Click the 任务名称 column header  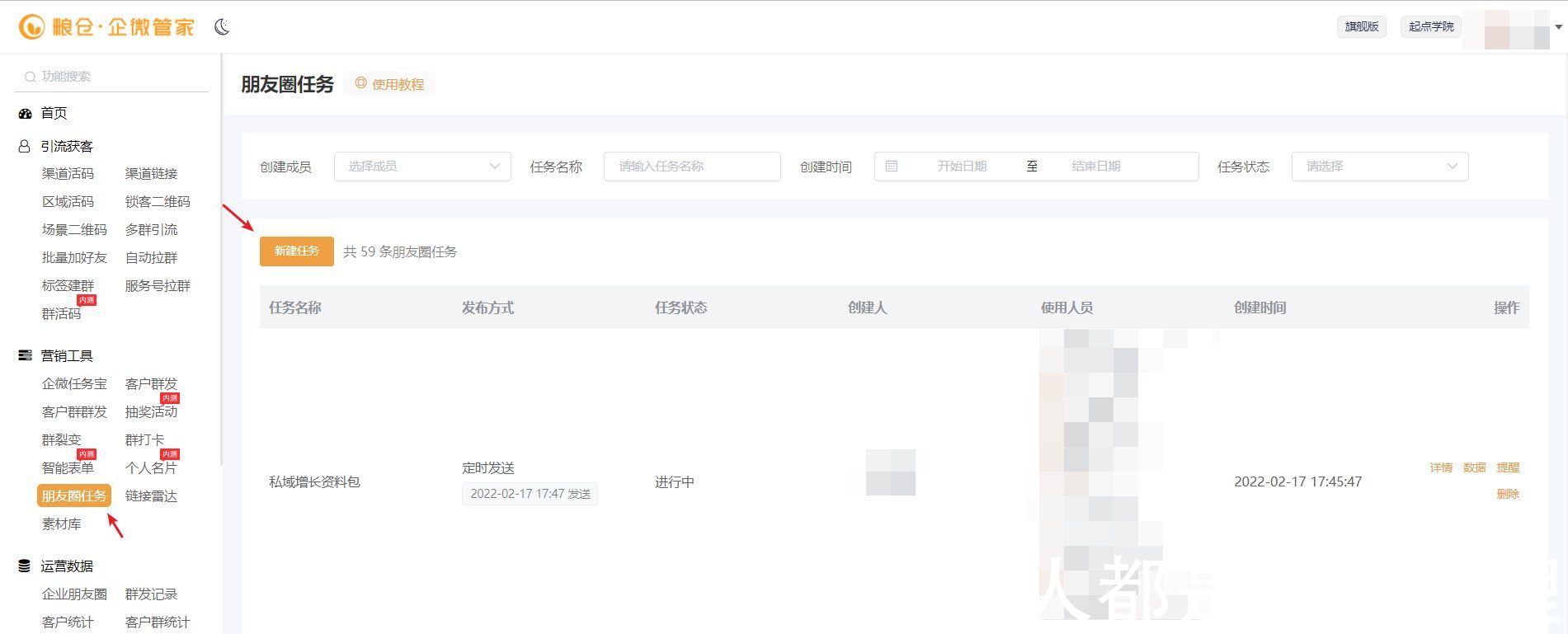click(x=295, y=308)
